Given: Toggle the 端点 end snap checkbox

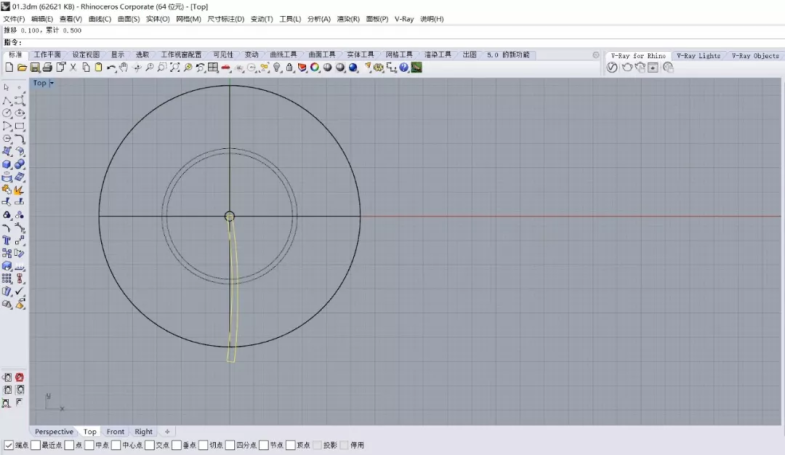Looking at the screenshot, I should coord(9,445).
